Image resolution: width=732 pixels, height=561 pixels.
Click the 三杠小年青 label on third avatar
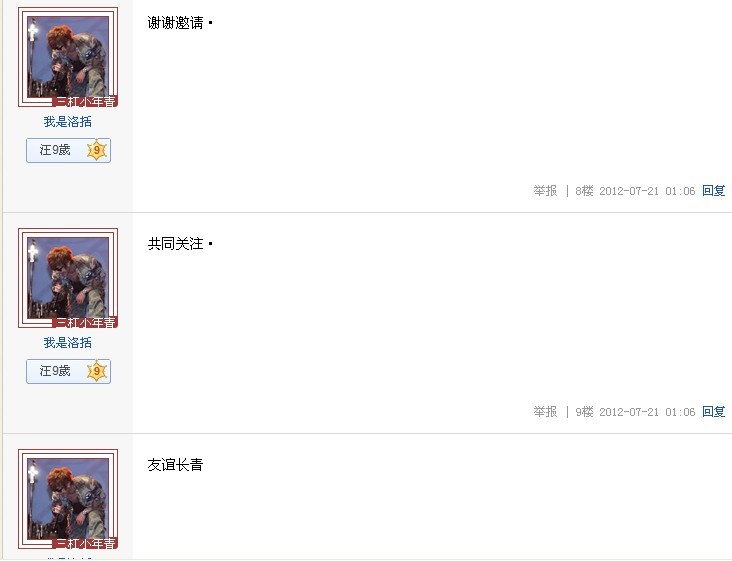point(84,543)
